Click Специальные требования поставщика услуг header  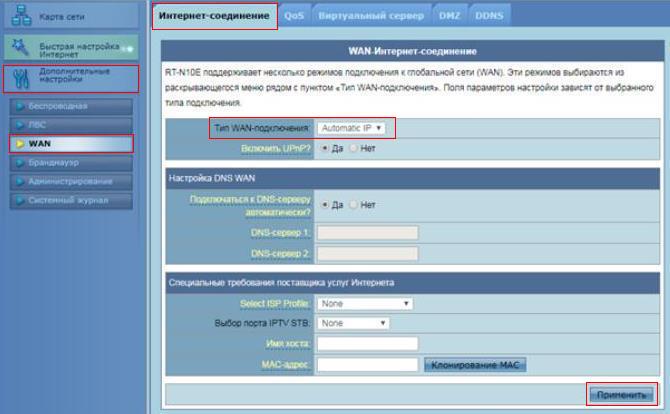point(281,282)
